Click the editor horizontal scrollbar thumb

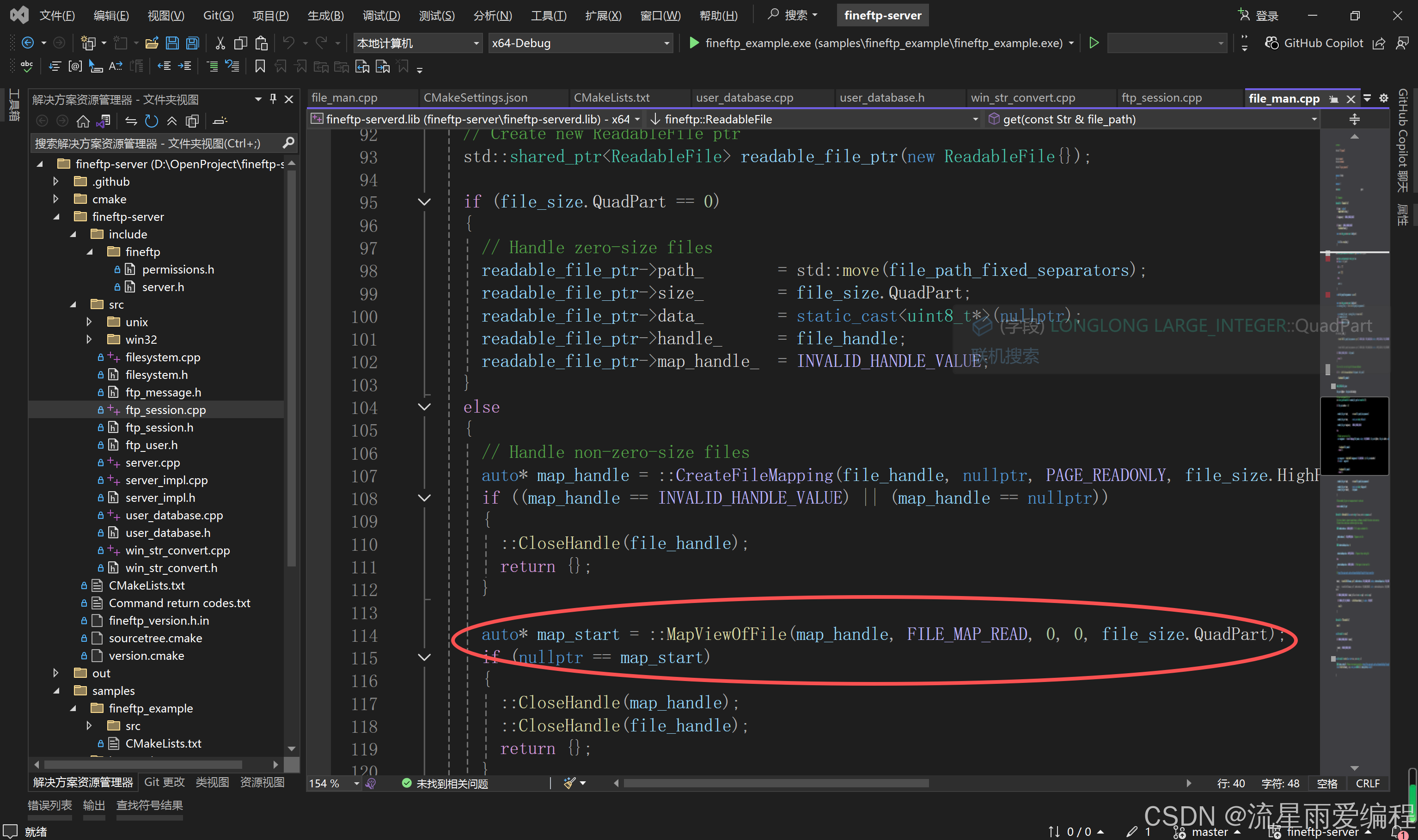click(776, 783)
